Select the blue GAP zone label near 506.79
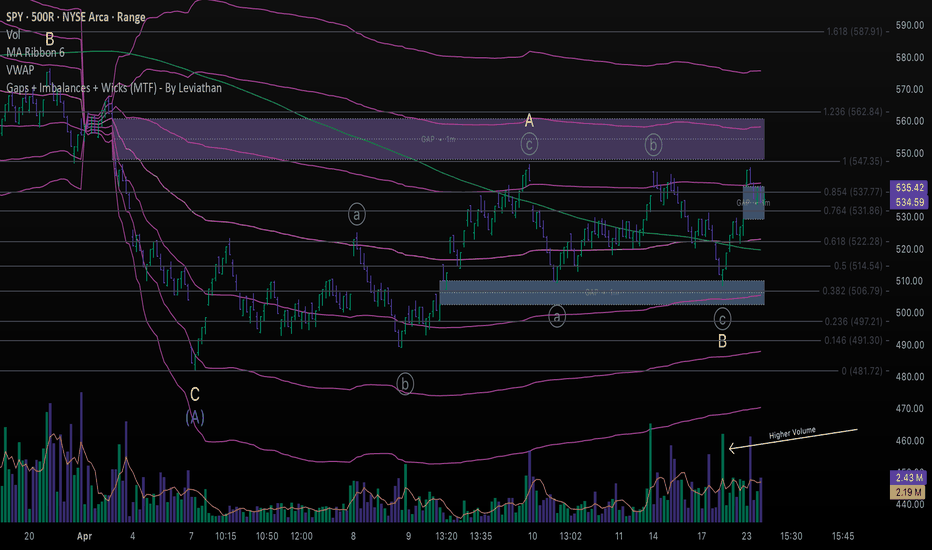 coord(602,292)
